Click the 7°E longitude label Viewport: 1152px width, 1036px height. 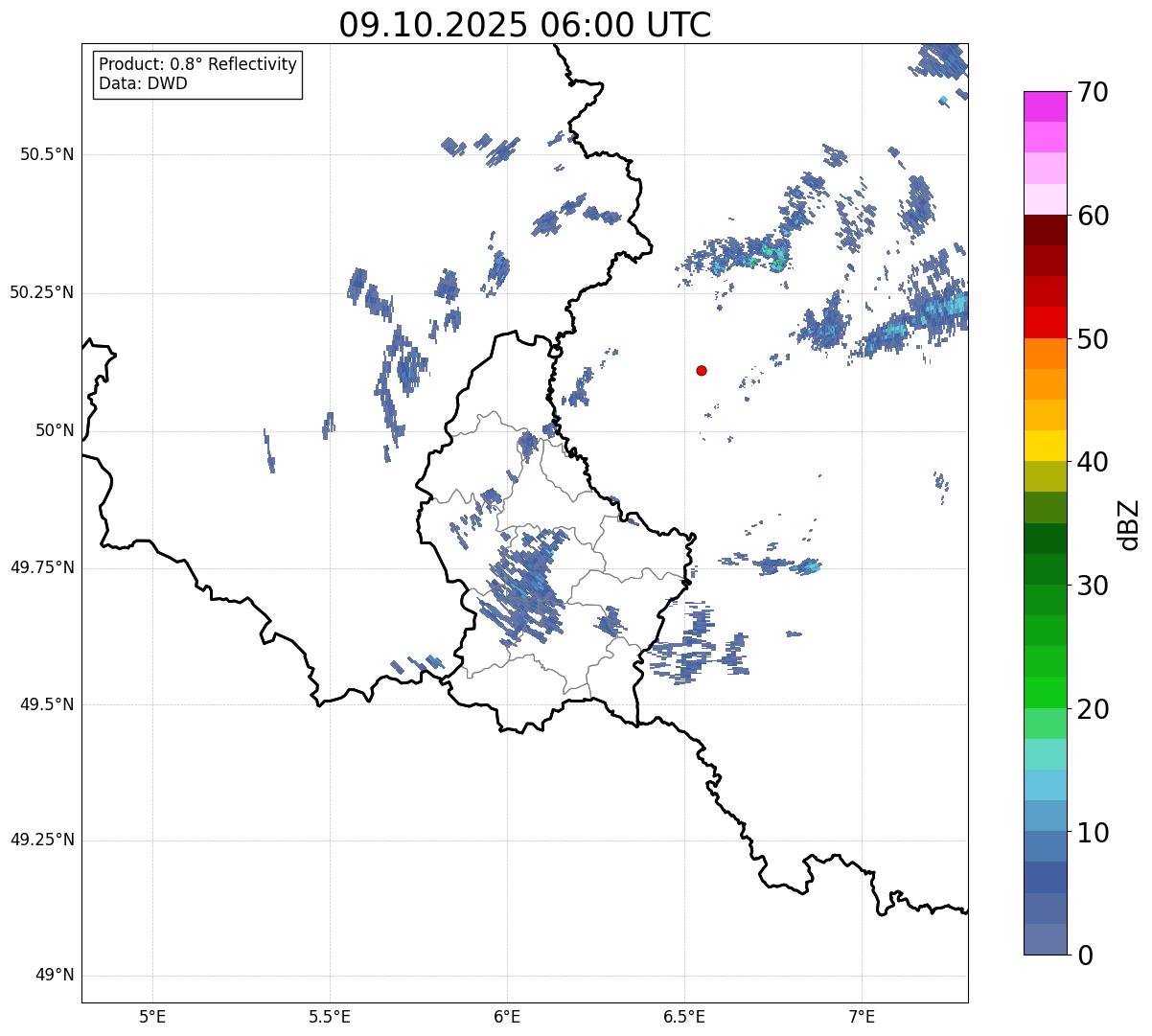[862, 1016]
